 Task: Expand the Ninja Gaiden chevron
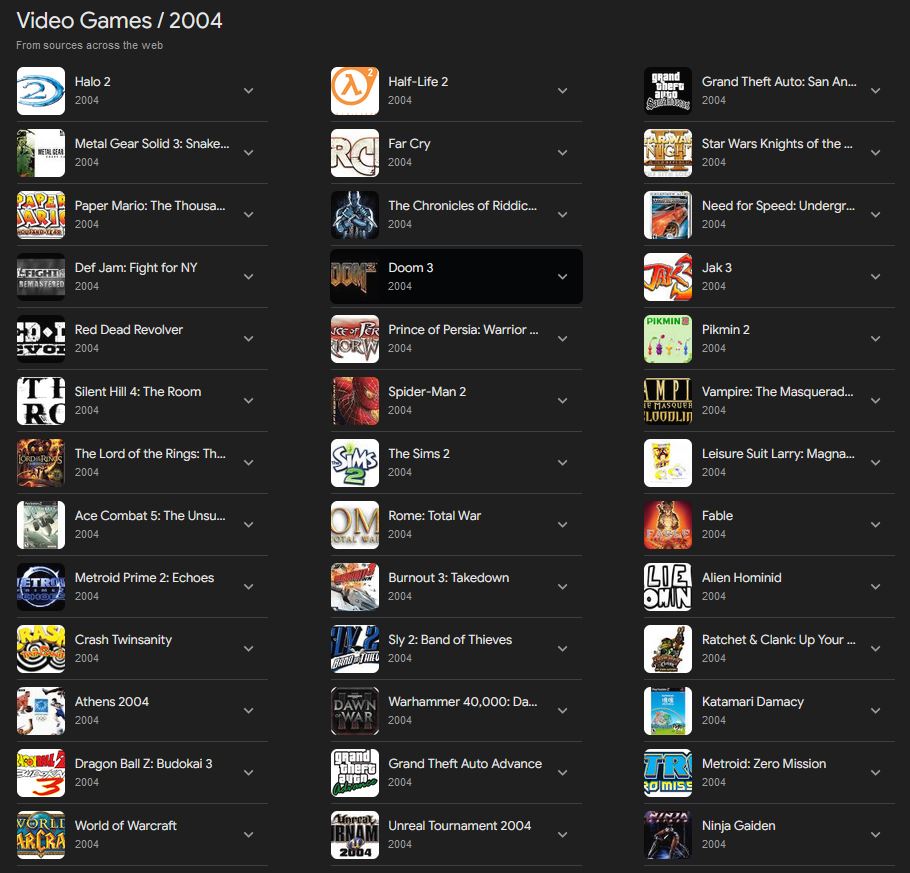pyautogui.click(x=876, y=836)
